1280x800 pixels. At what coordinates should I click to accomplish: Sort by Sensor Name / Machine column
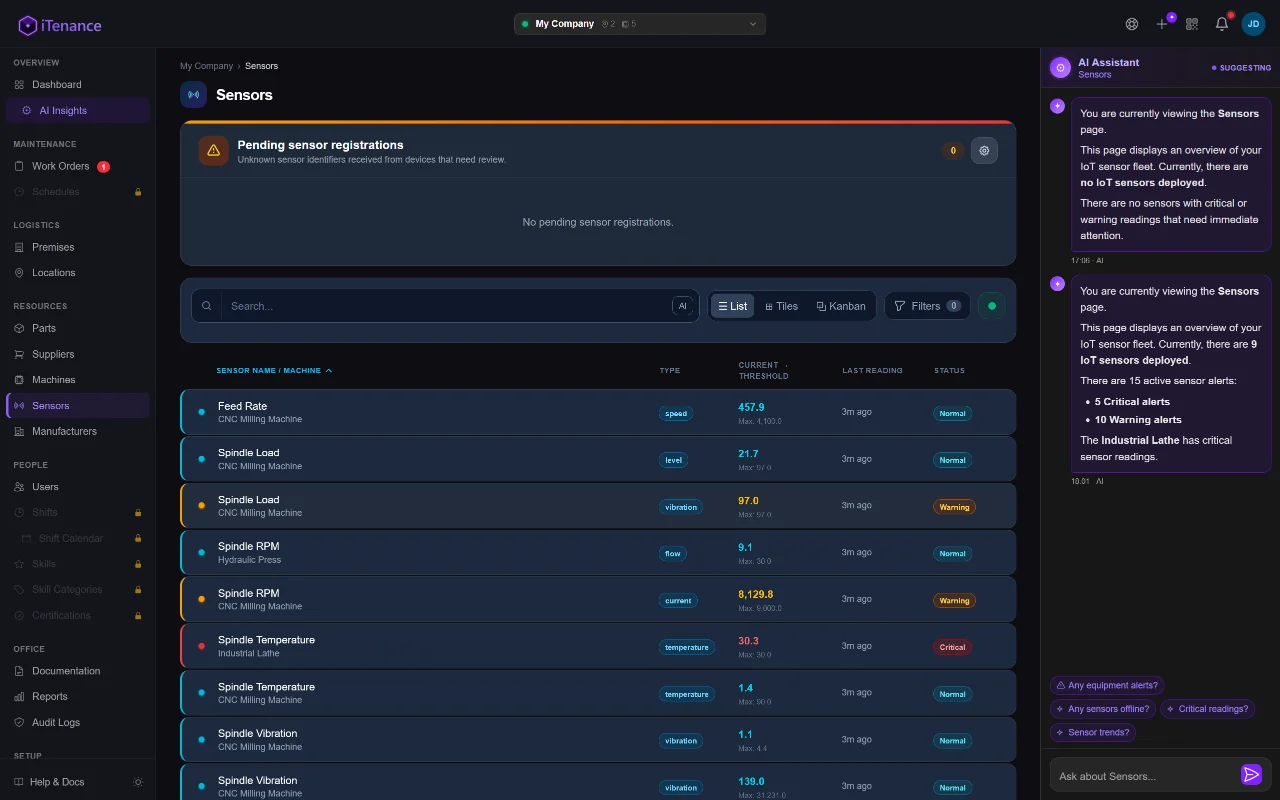coord(274,370)
